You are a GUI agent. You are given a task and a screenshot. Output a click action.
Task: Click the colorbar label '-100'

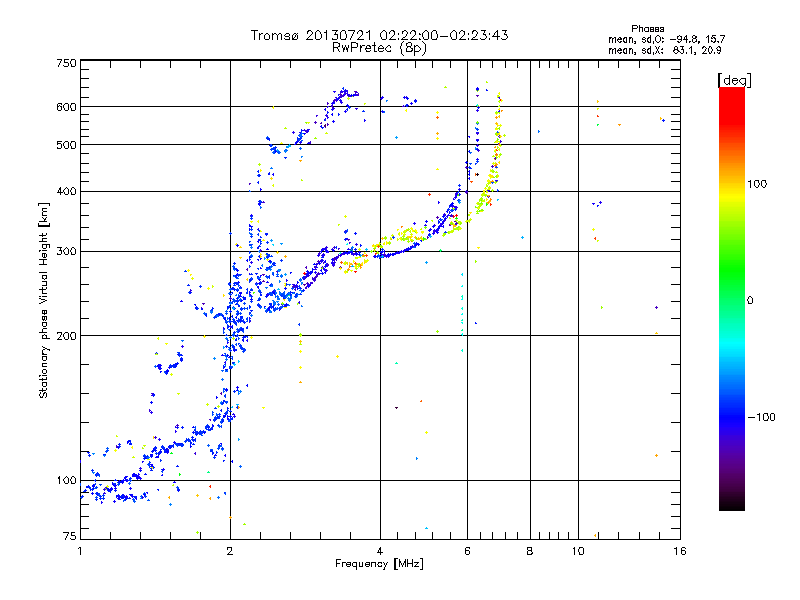(x=761, y=417)
